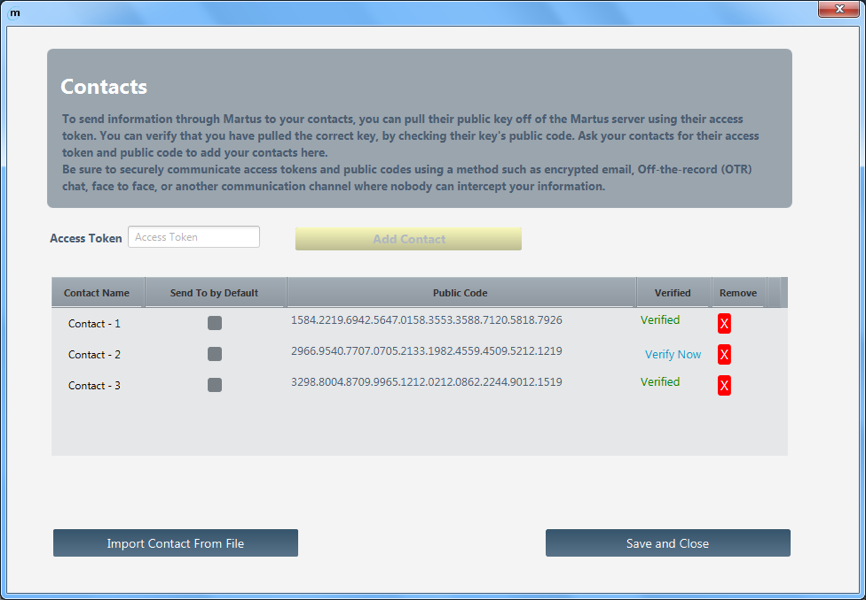Click public code starting 3298.8004

(426, 382)
